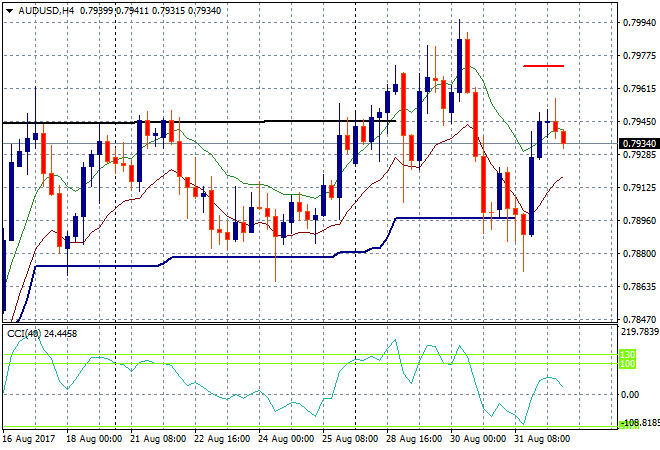
Task: Click the 25 Aug 08:00 time label
Action: pos(350,439)
